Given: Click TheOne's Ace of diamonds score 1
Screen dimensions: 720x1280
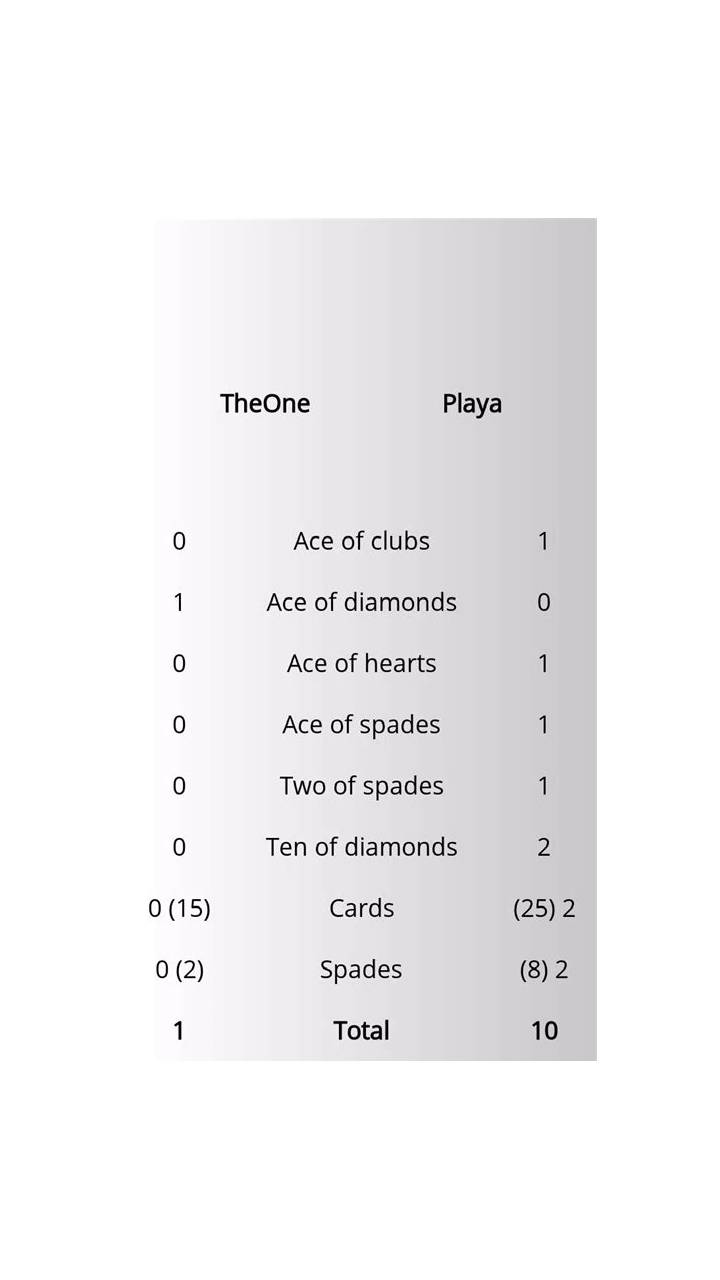Looking at the screenshot, I should (x=179, y=602).
